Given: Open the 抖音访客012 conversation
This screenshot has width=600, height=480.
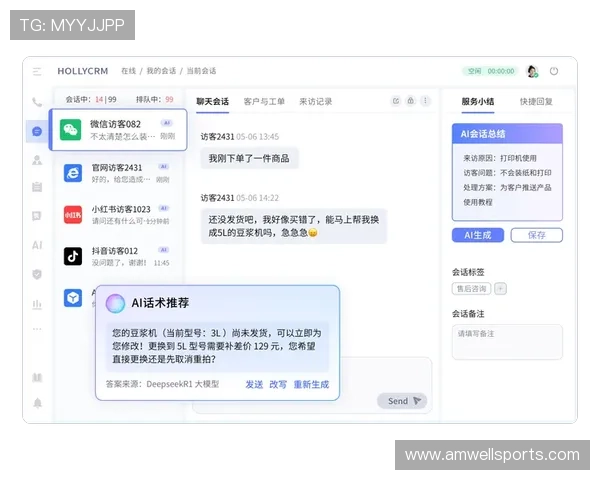Looking at the screenshot, I should [x=119, y=256].
